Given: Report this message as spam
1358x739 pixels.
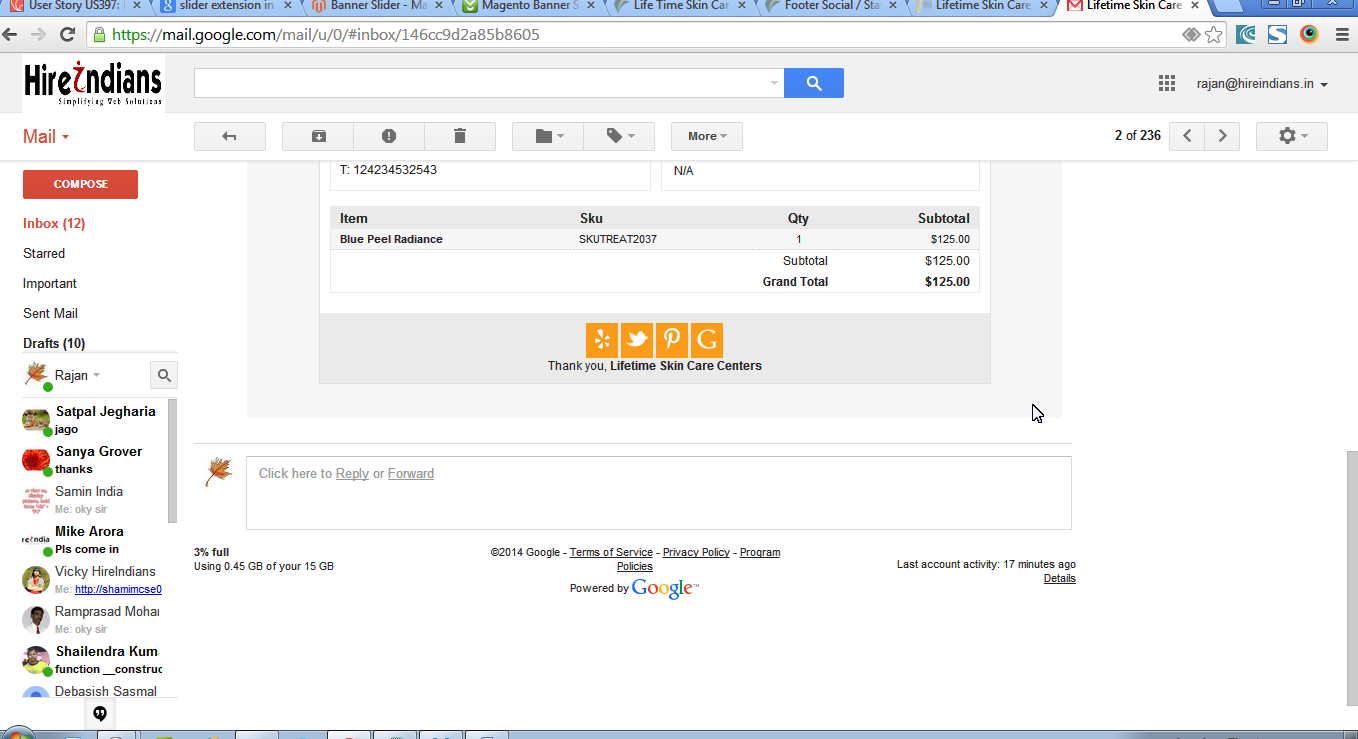Looking at the screenshot, I should (389, 136).
